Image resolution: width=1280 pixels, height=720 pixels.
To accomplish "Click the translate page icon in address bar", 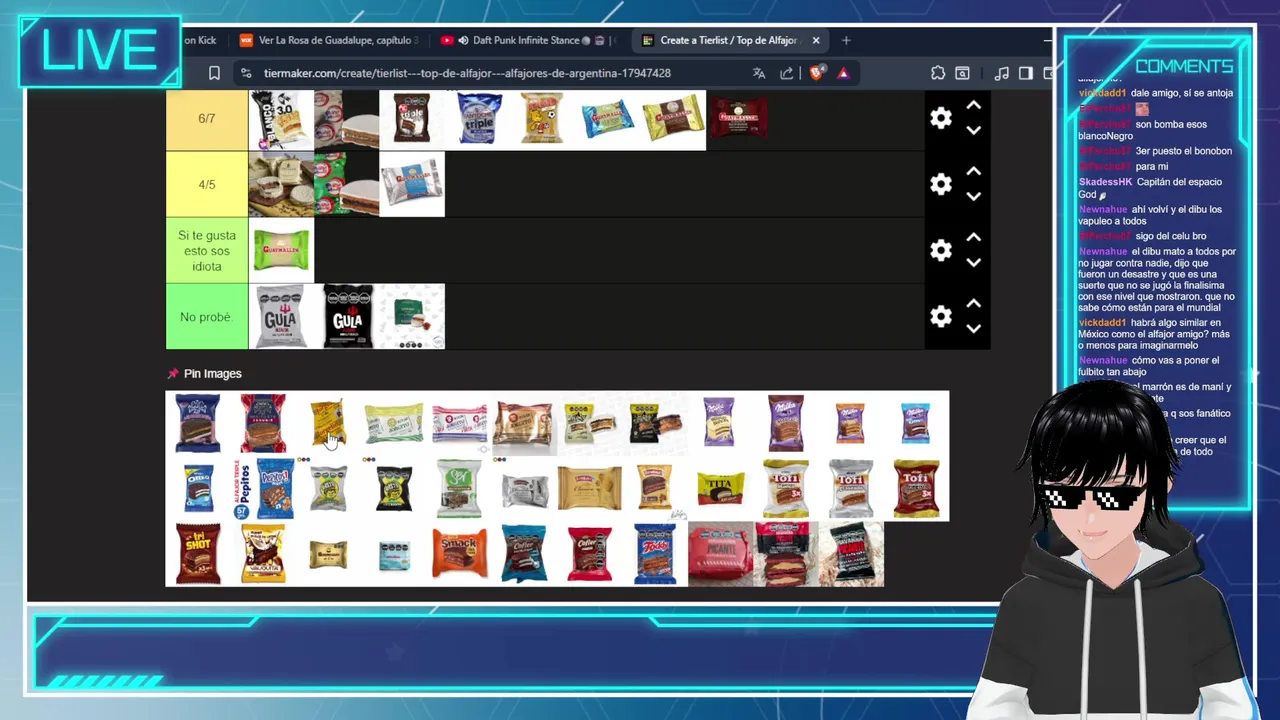I will [759, 73].
